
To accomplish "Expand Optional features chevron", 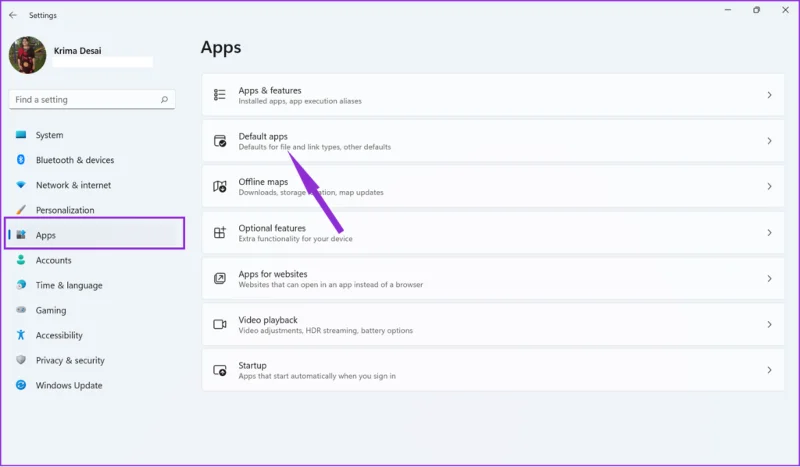I will pos(769,233).
